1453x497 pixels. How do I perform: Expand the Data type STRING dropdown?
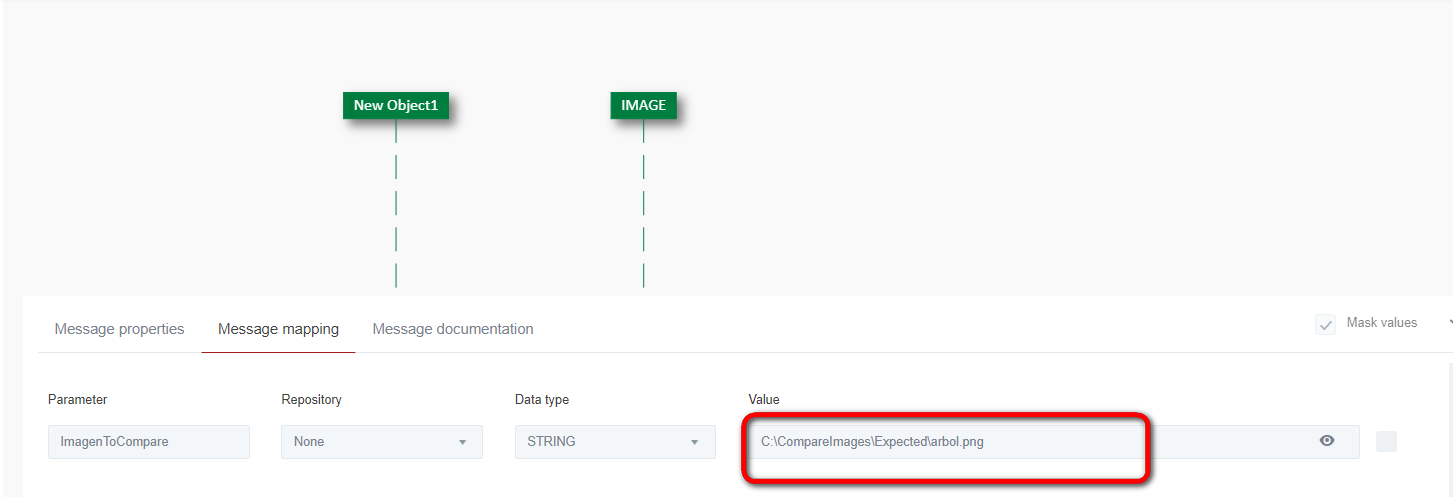click(x=615, y=441)
